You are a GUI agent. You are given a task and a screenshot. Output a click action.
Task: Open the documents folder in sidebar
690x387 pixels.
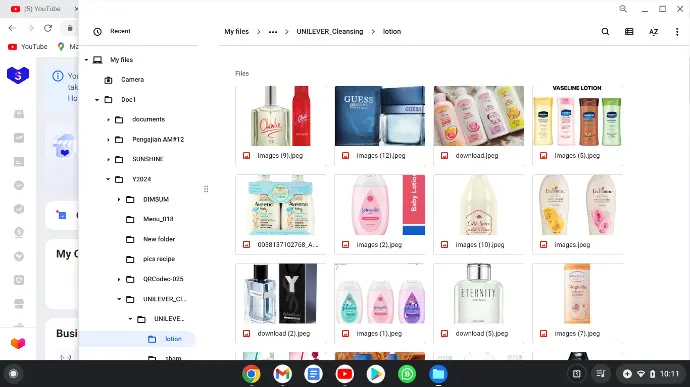148,120
